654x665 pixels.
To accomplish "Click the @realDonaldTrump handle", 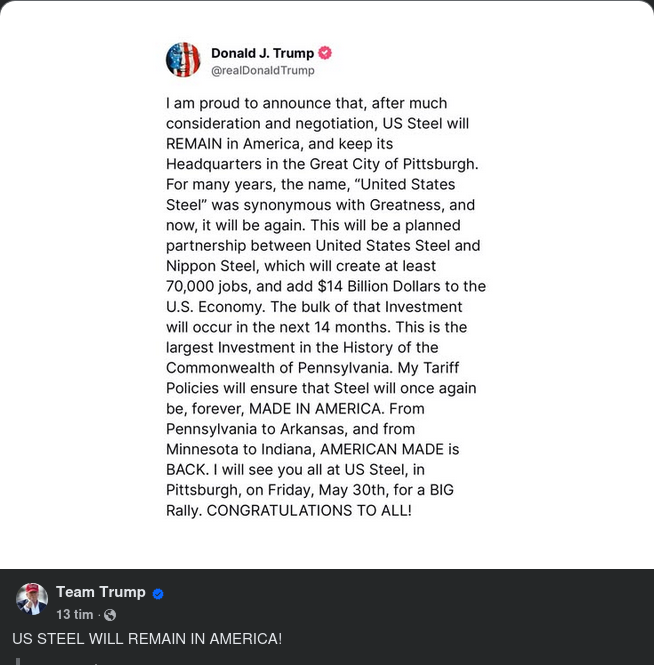I will (262, 71).
